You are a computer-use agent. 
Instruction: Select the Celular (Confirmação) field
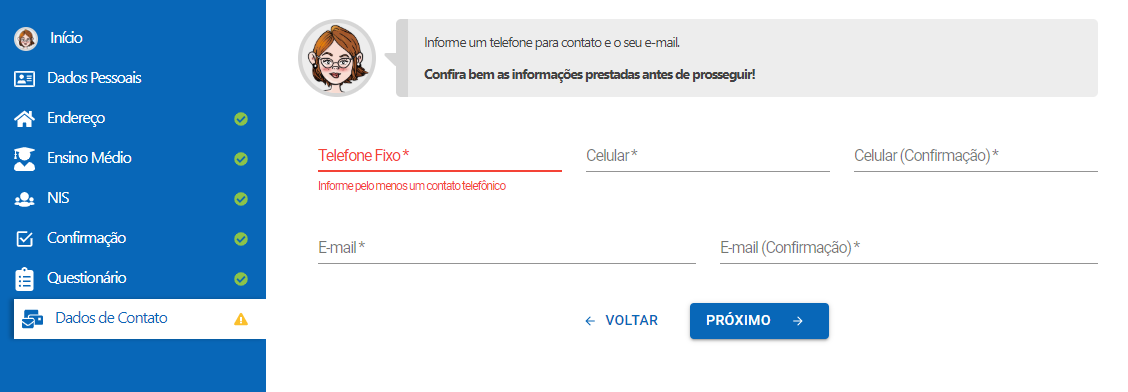point(975,156)
